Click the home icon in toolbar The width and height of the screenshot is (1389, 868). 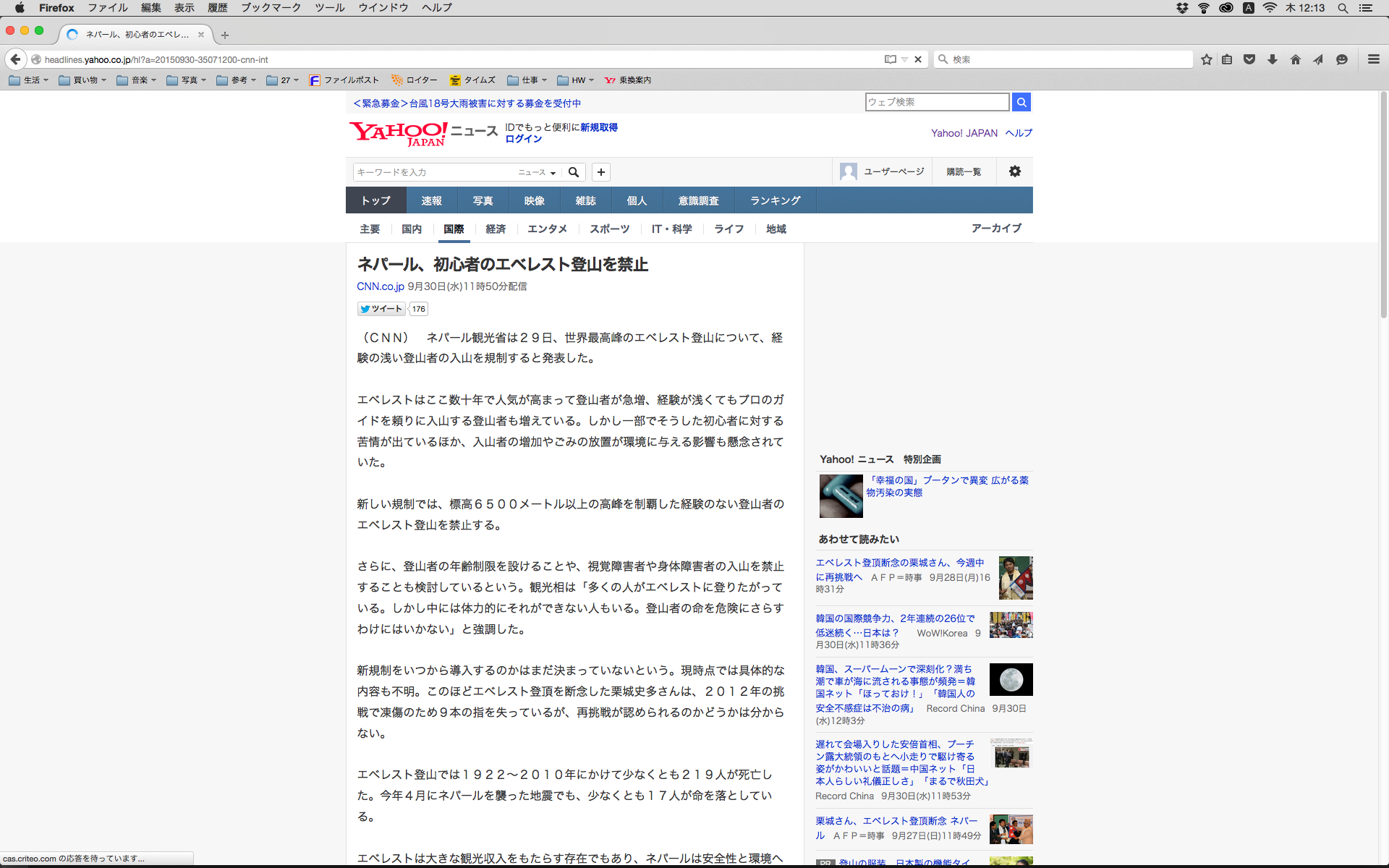pyautogui.click(x=1295, y=59)
